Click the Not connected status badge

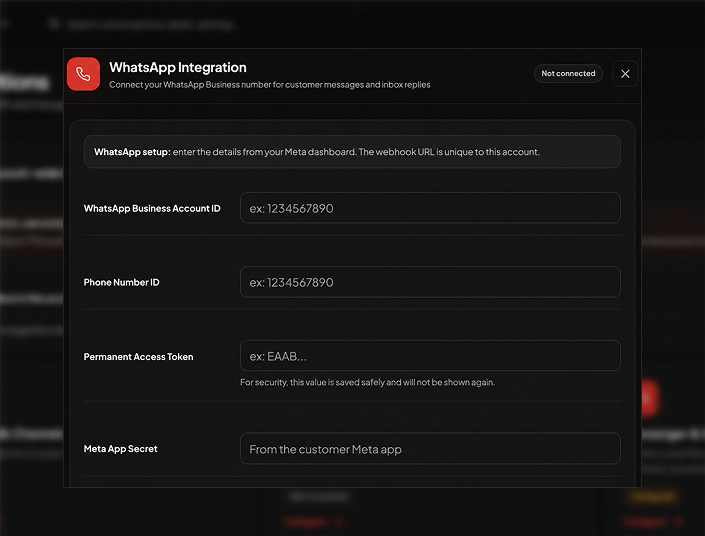568,73
